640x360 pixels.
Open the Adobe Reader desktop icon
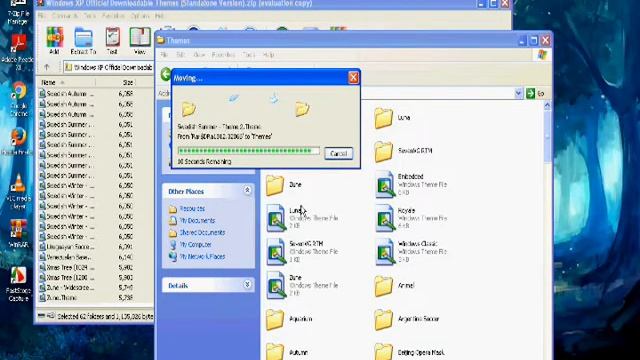[18, 52]
